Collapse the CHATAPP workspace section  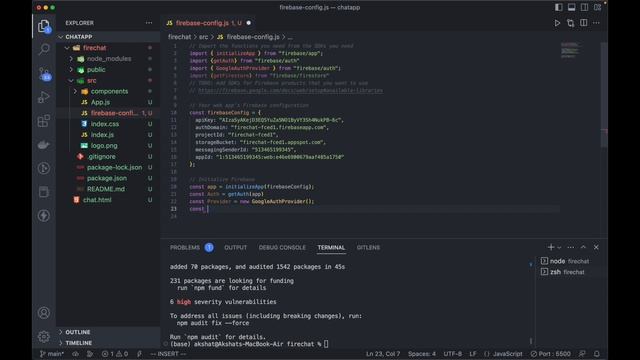pyautogui.click(x=109, y=37)
